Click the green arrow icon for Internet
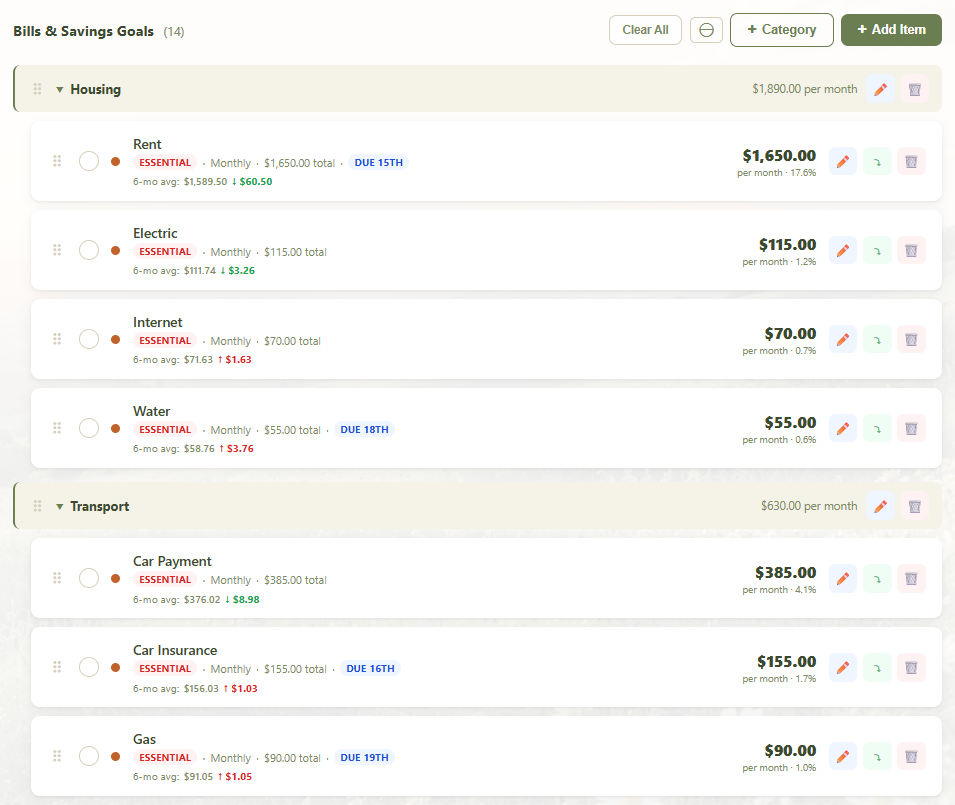 pyautogui.click(x=877, y=339)
